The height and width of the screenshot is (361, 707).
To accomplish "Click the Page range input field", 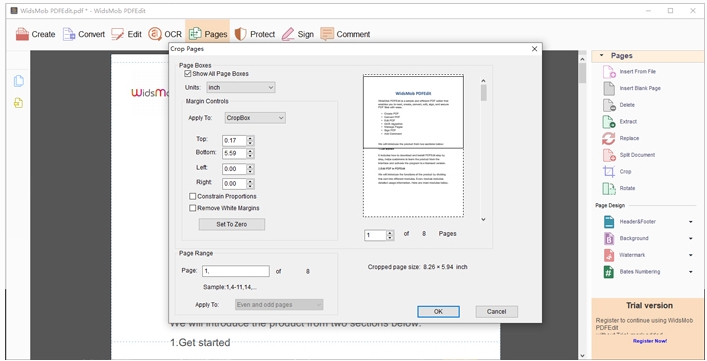I will [236, 271].
